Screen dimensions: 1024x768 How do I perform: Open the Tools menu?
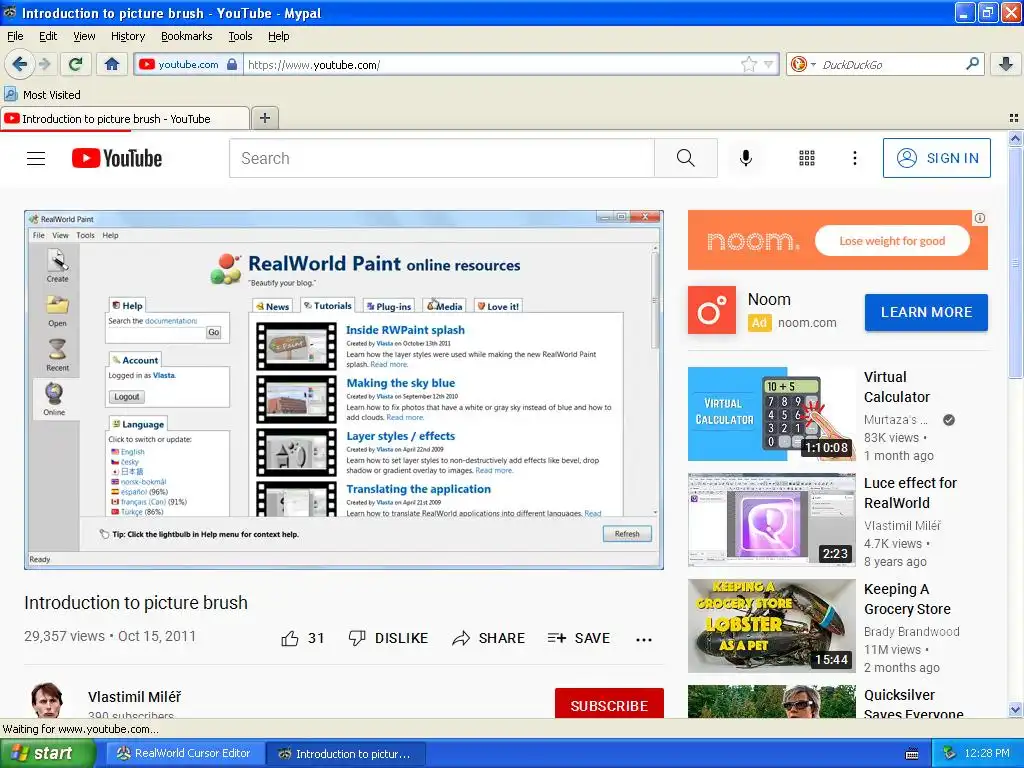click(x=240, y=36)
